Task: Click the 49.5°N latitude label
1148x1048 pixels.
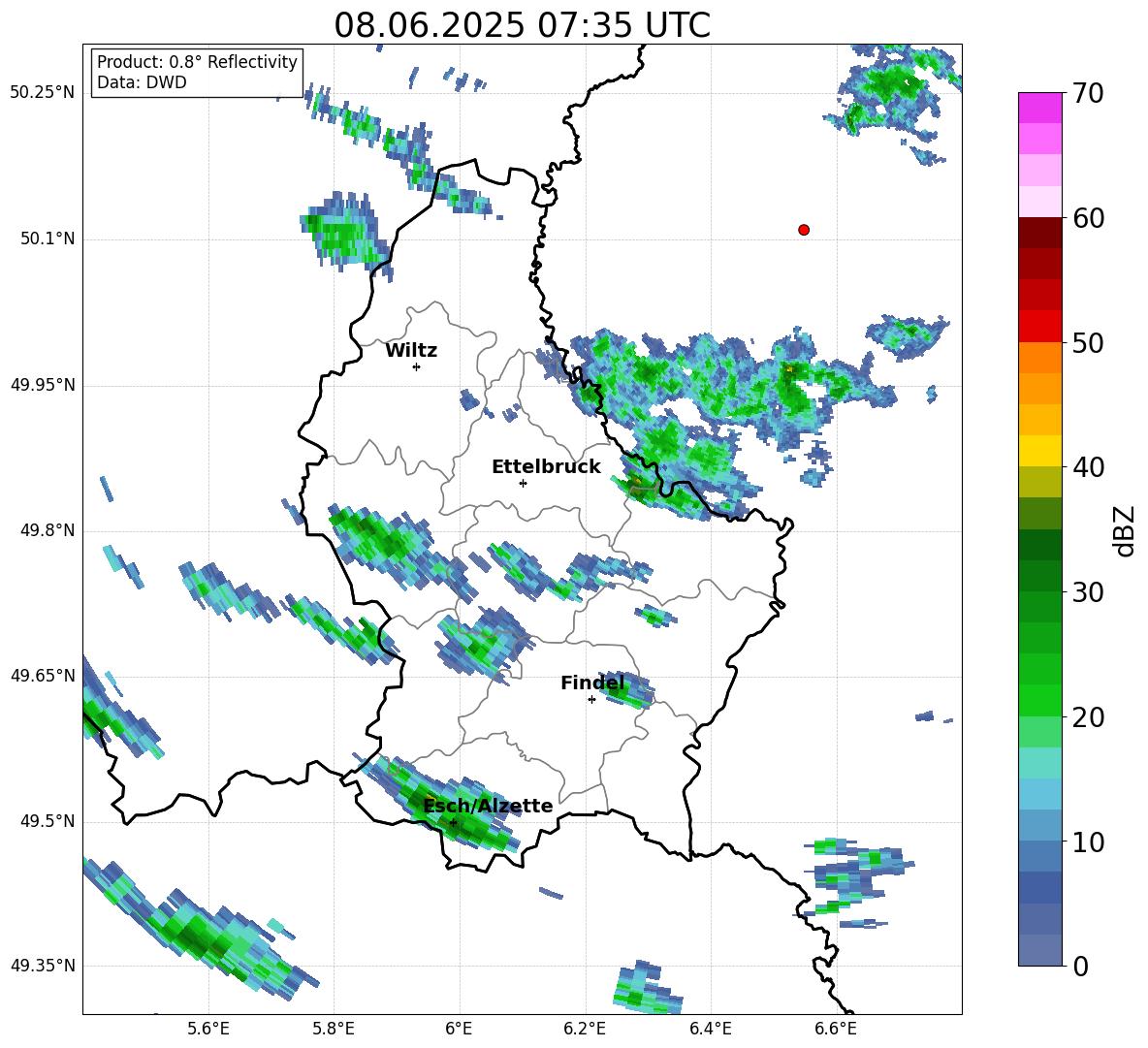Action: (x=48, y=821)
